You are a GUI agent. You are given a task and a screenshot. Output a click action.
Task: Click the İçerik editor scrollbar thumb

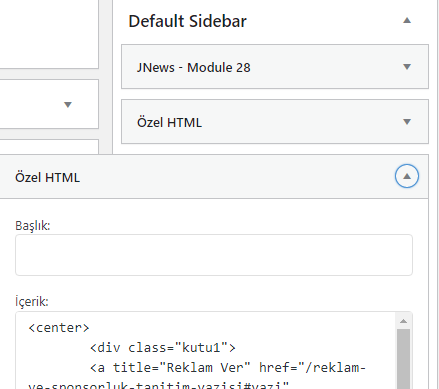(x=403, y=359)
